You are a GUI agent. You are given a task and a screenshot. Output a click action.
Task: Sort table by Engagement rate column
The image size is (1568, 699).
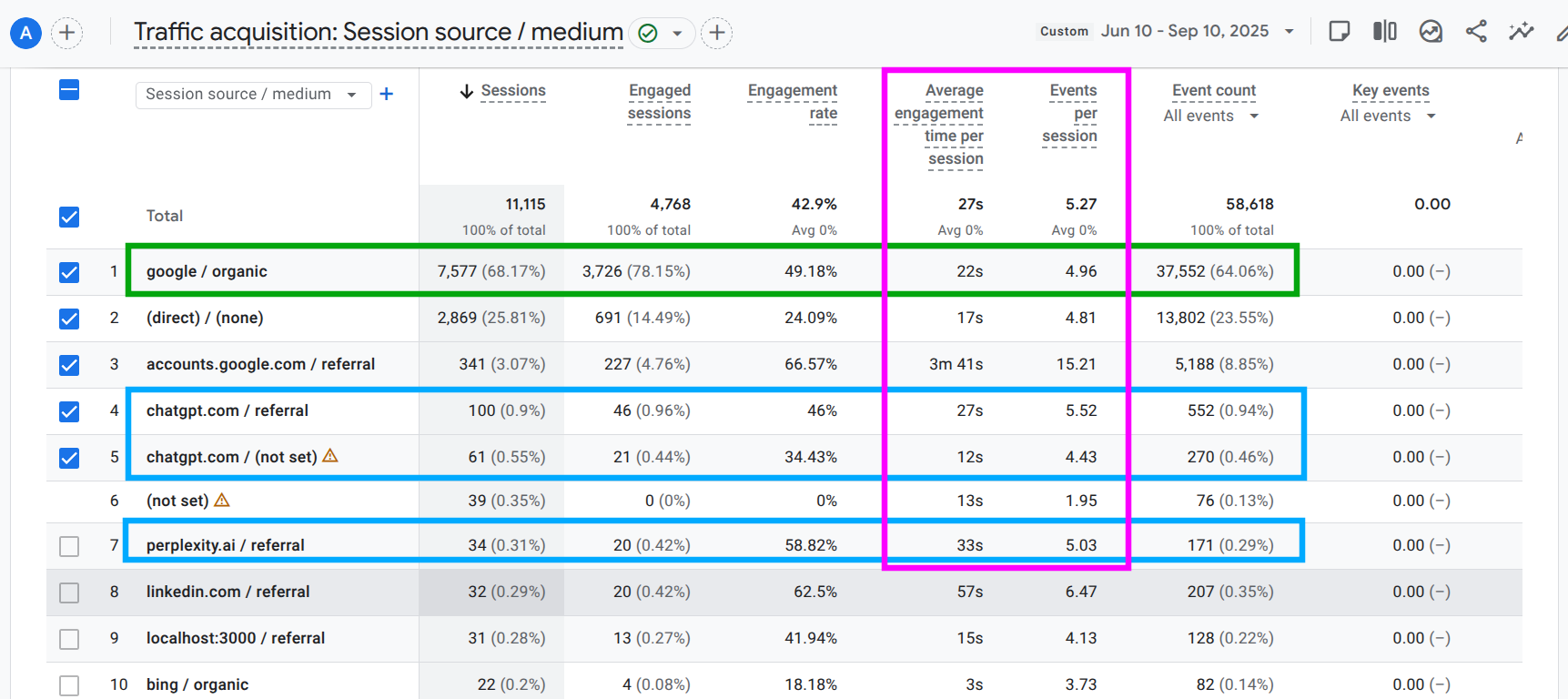pos(793,102)
